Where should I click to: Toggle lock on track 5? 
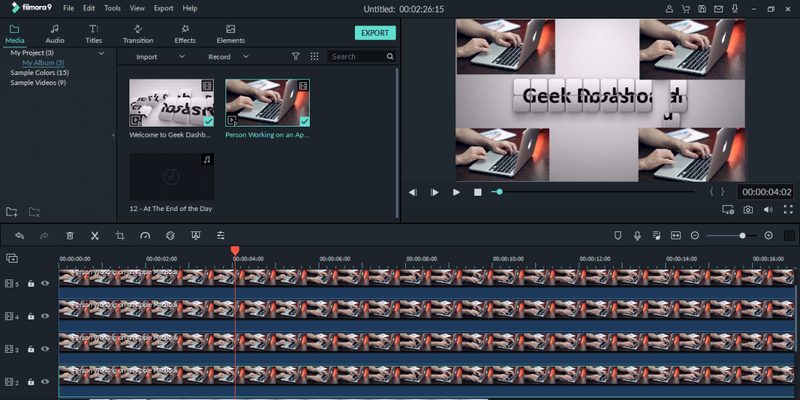tap(31, 284)
